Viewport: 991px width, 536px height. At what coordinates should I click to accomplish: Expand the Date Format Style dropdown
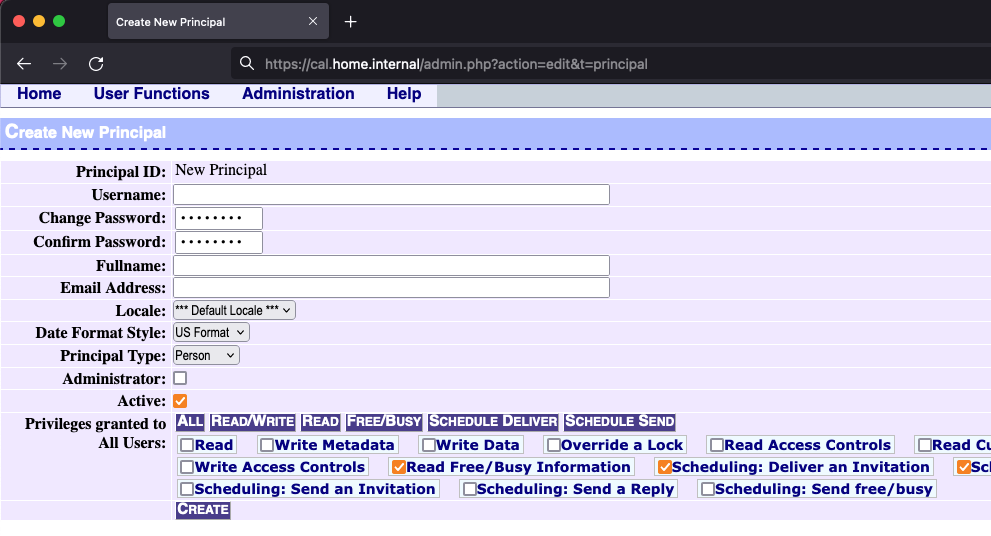[211, 333]
